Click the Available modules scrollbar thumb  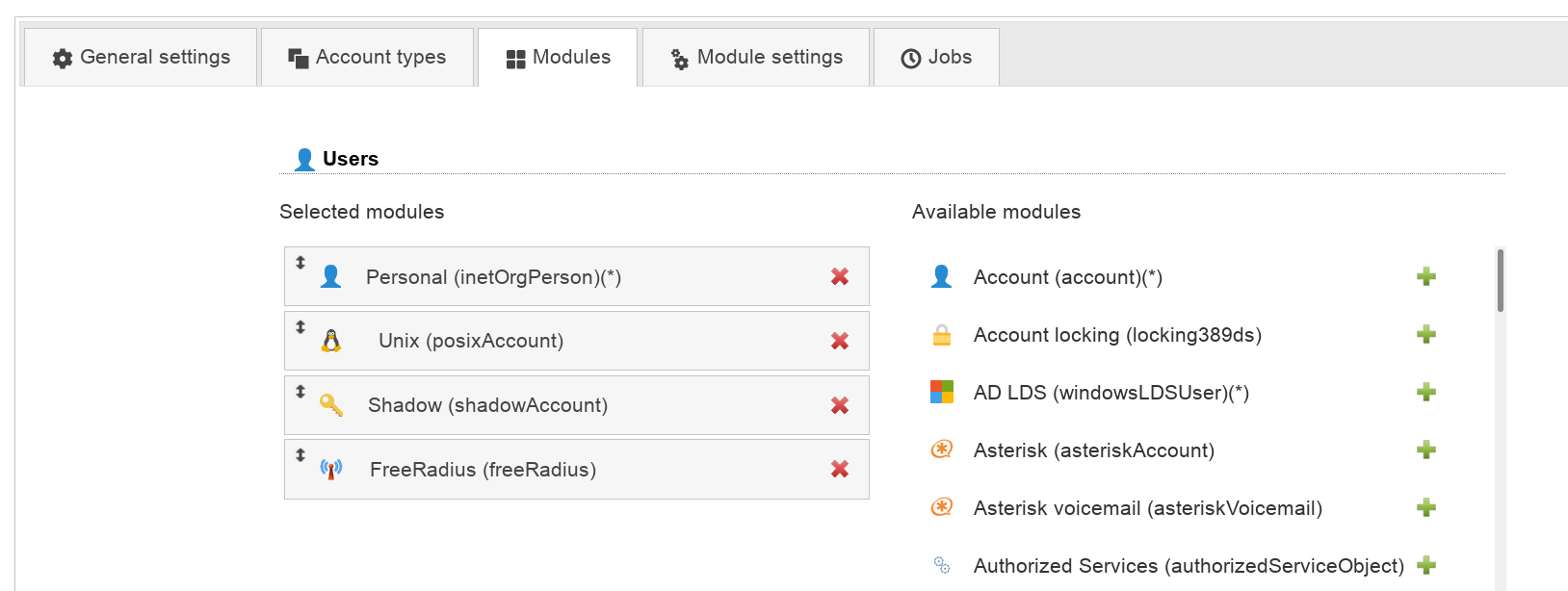click(x=1500, y=281)
